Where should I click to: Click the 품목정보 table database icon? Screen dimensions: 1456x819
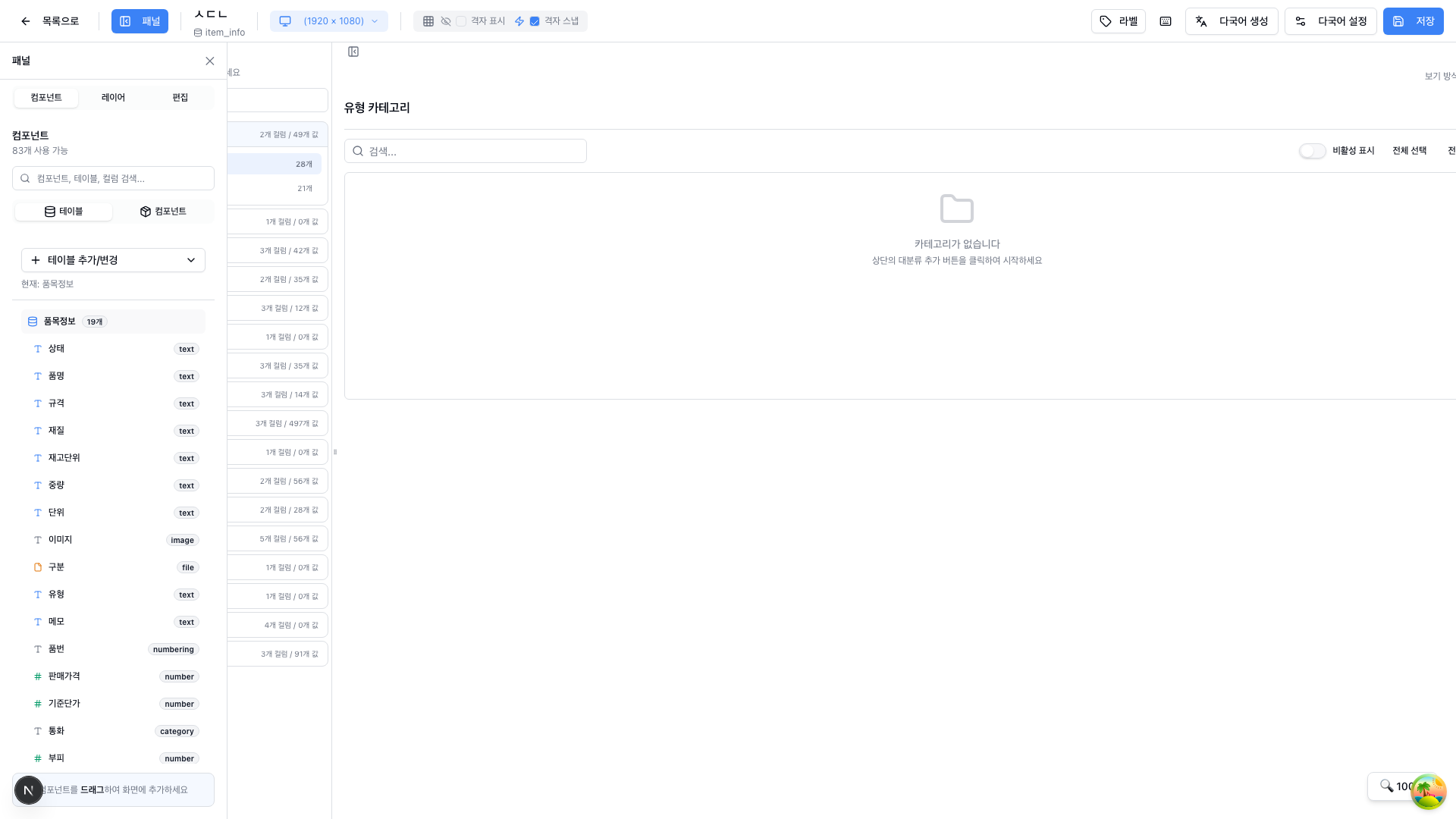(x=33, y=322)
